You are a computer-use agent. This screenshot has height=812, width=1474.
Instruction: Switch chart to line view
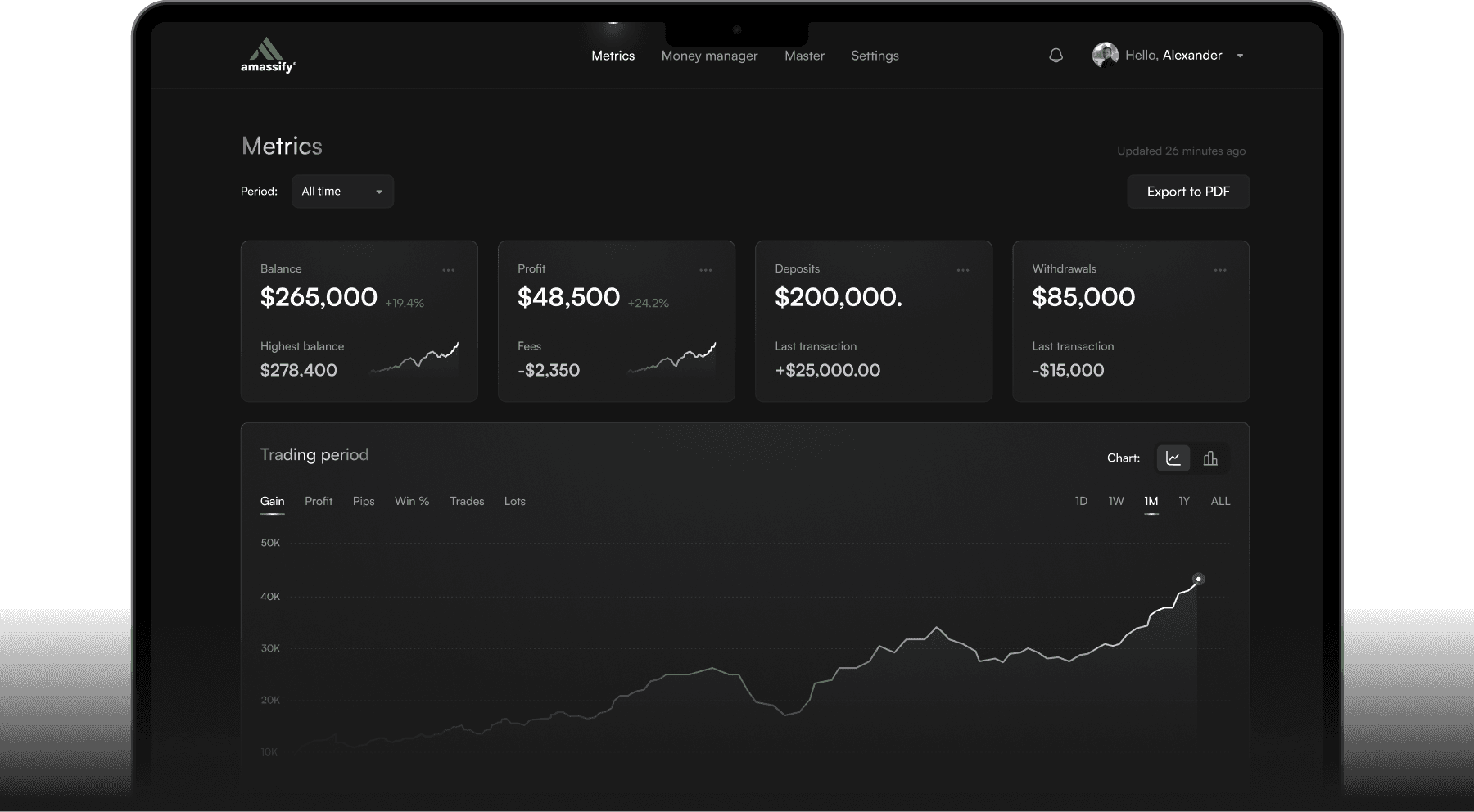[x=1173, y=458]
